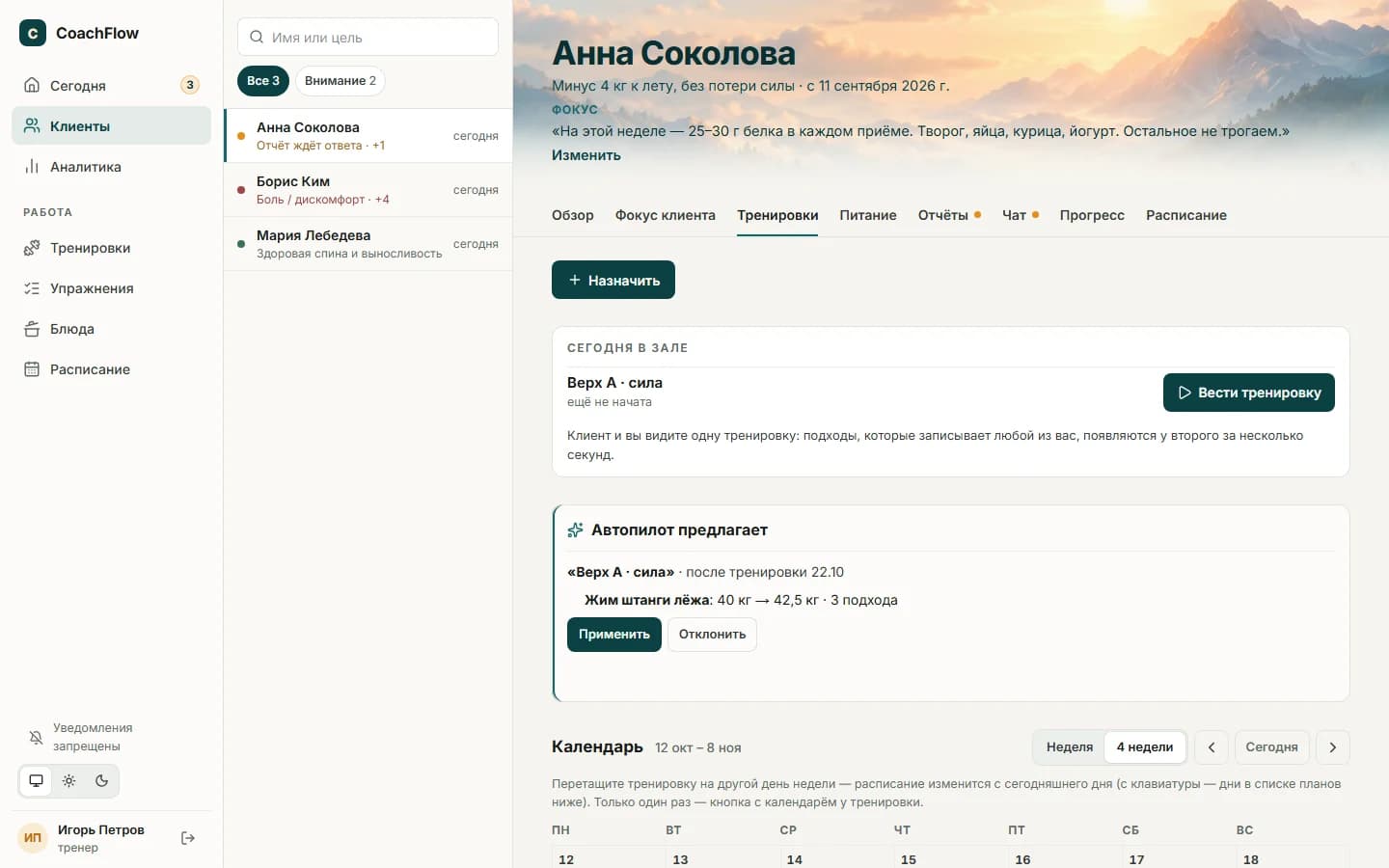The height and width of the screenshot is (868, 1389).
Task: Select client Мария Лебедева
Action: coord(368,244)
